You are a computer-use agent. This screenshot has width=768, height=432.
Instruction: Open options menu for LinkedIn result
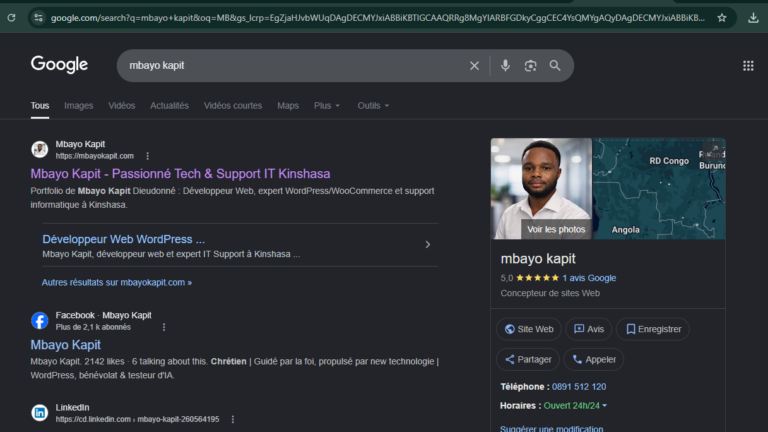[233, 419]
